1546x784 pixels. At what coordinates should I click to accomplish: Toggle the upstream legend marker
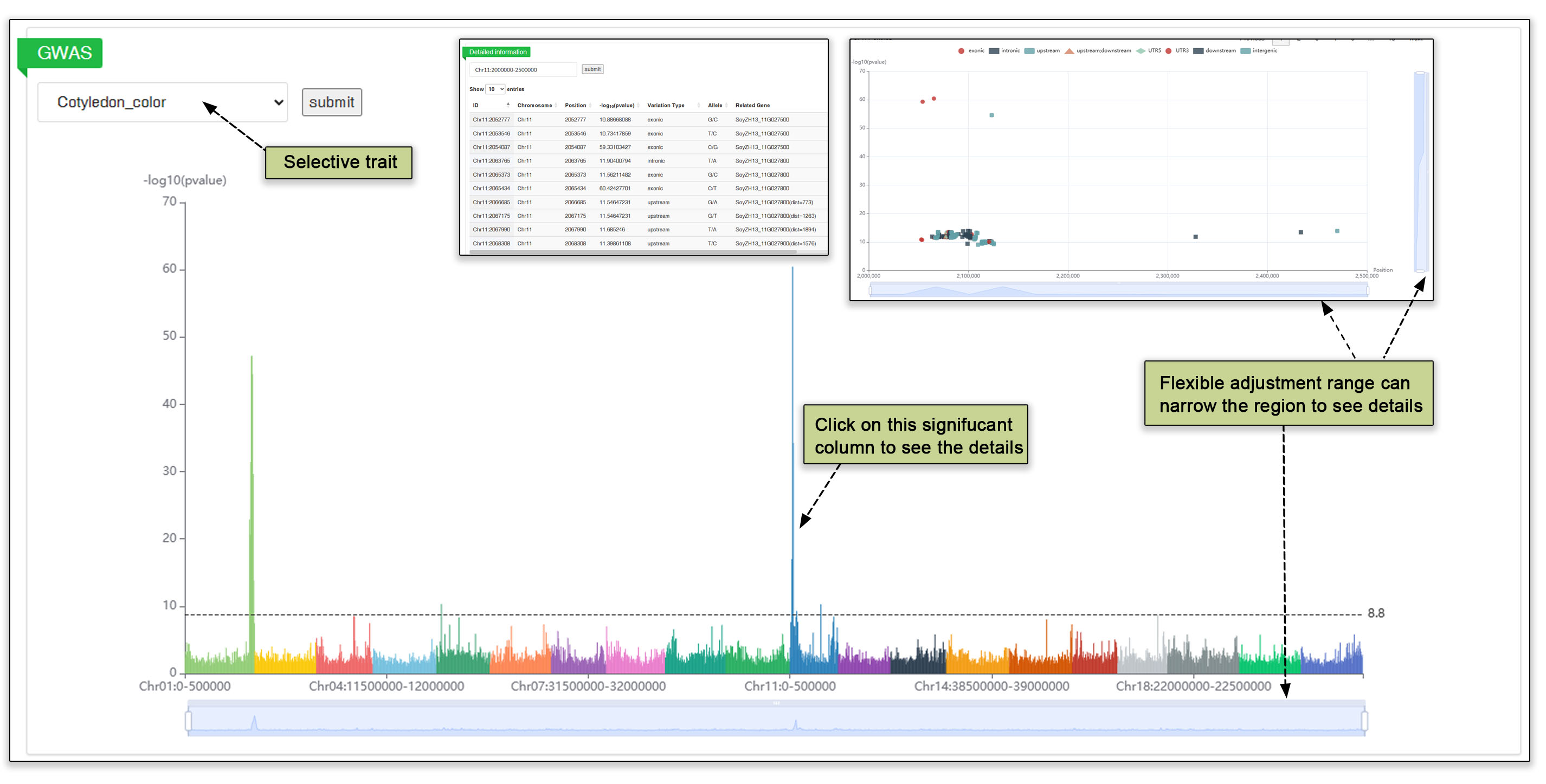pos(1029,51)
